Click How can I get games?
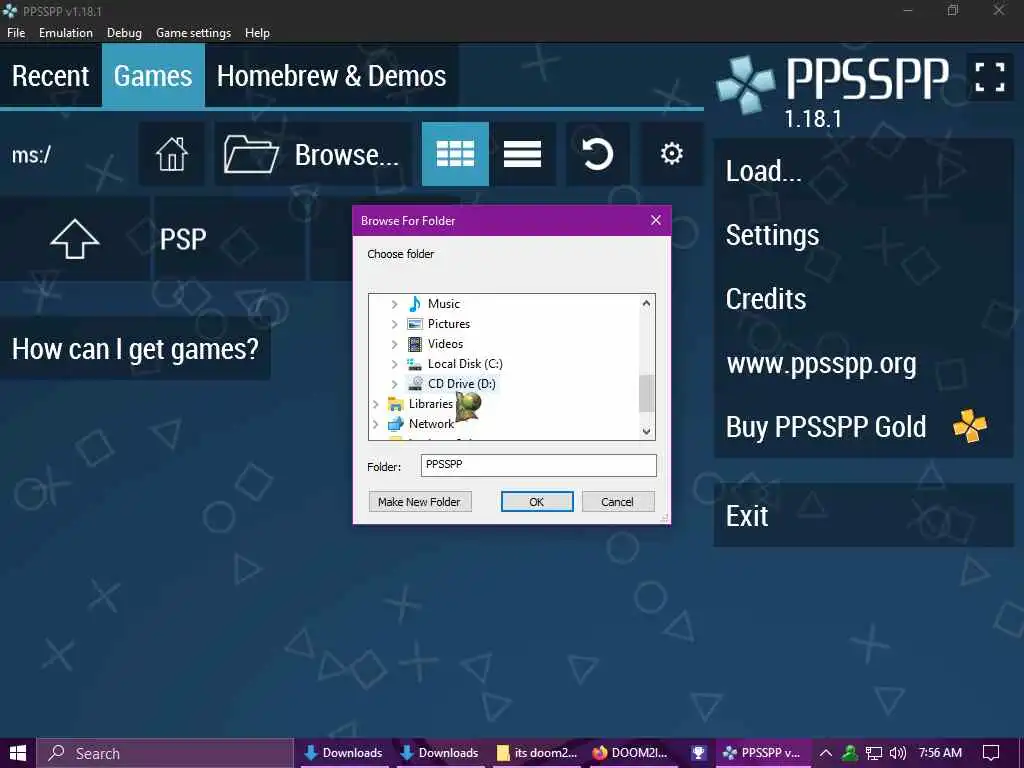The width and height of the screenshot is (1024, 768). (x=135, y=349)
